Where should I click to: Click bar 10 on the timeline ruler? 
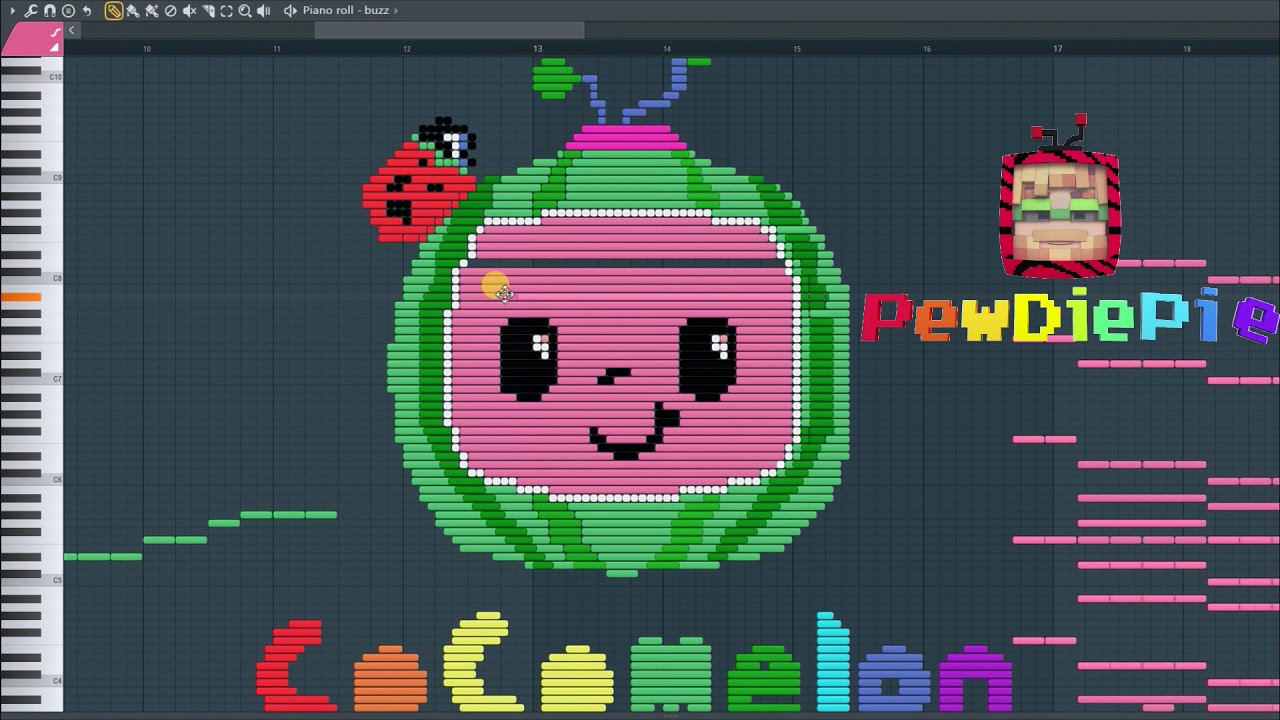point(147,49)
